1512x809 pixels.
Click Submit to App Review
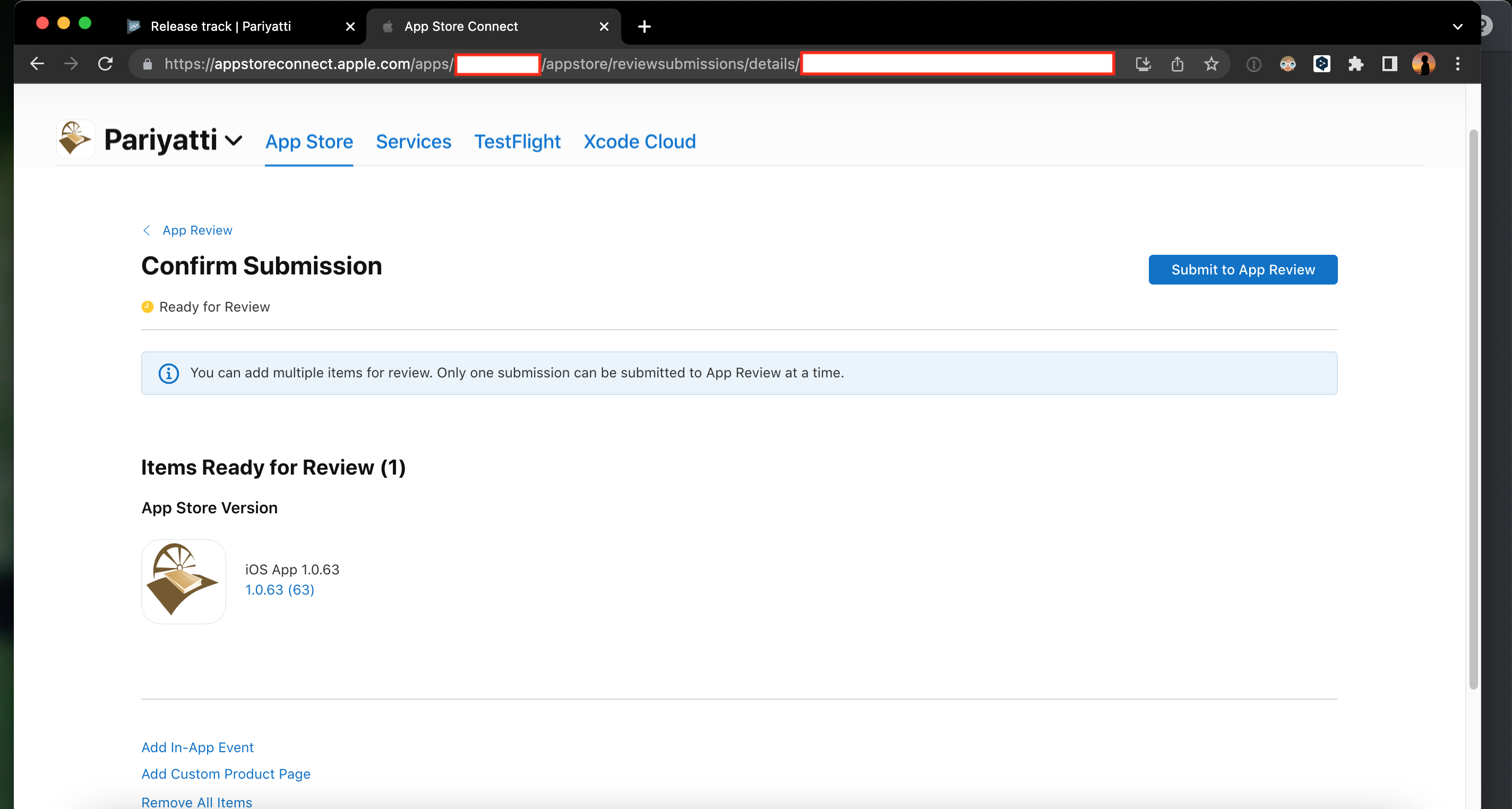(x=1243, y=270)
